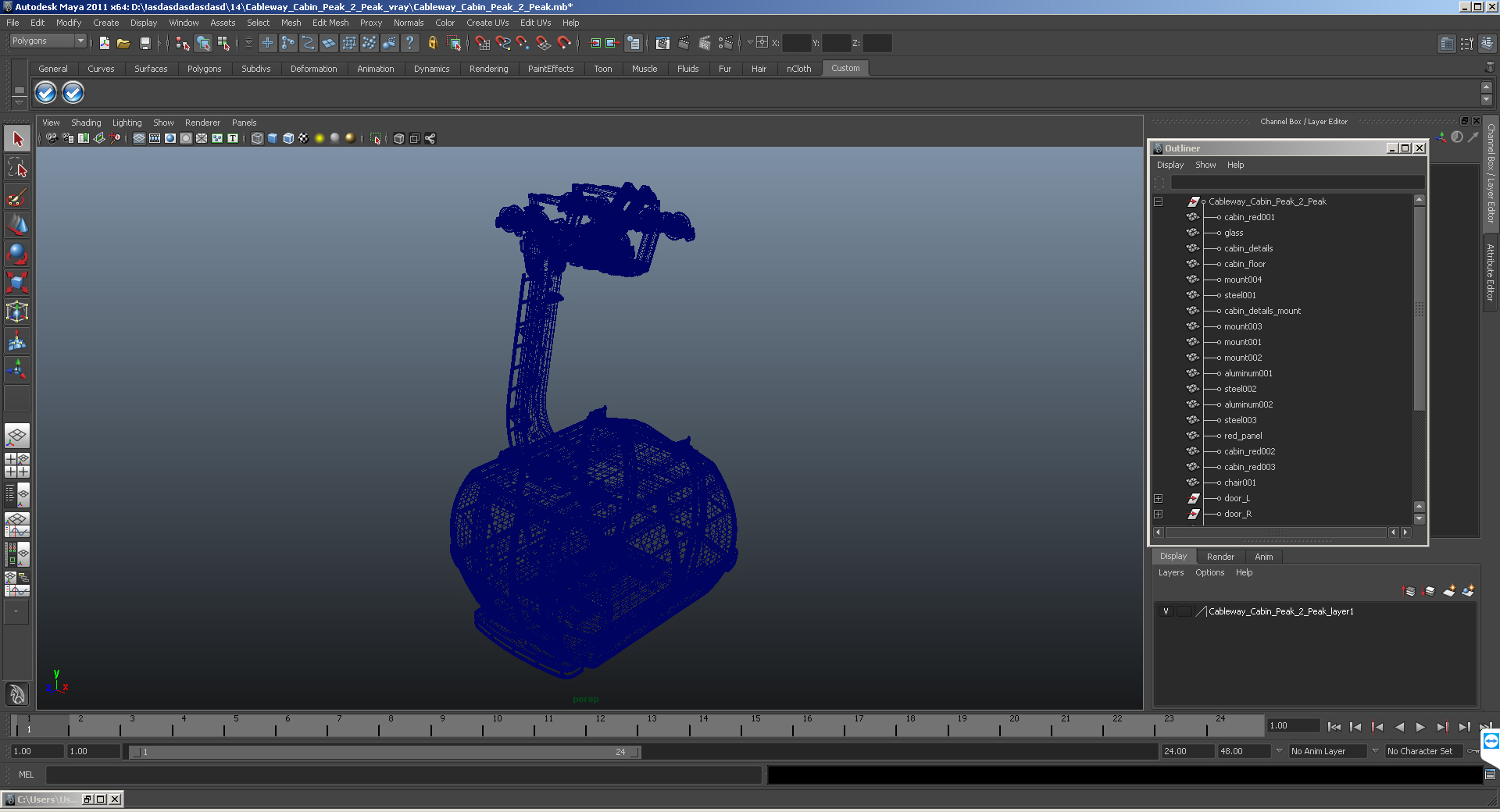Activate the Paint Selection tool
The width and height of the screenshot is (1500, 812).
(17, 197)
